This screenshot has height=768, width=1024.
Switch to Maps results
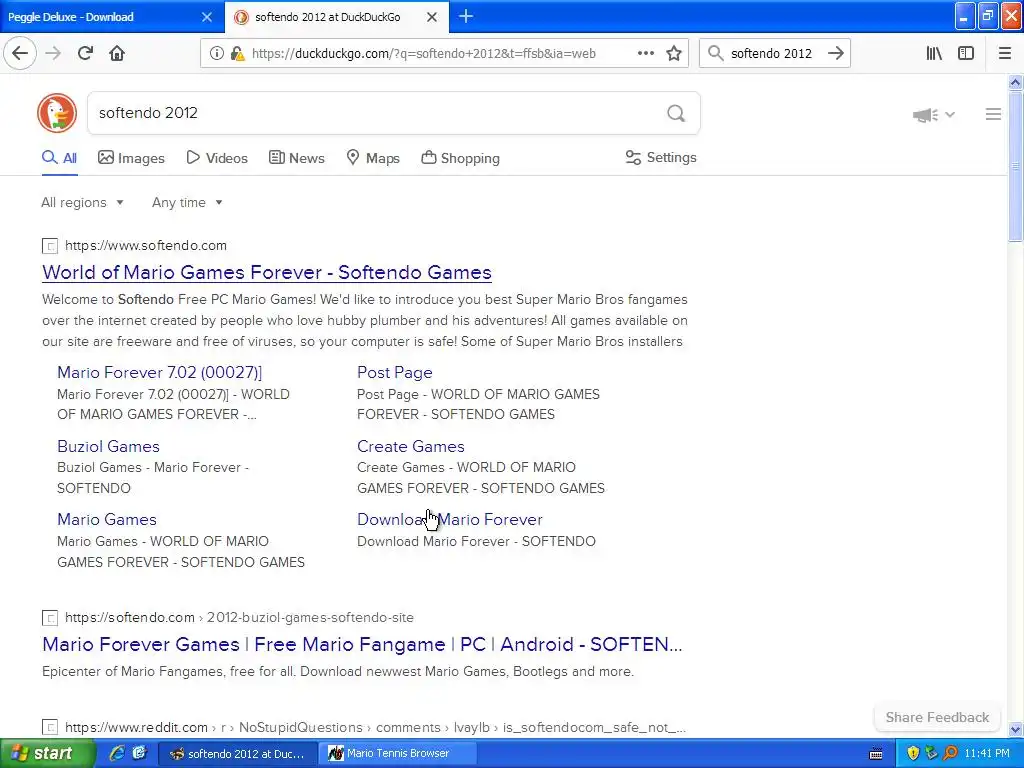pyautogui.click(x=373, y=158)
